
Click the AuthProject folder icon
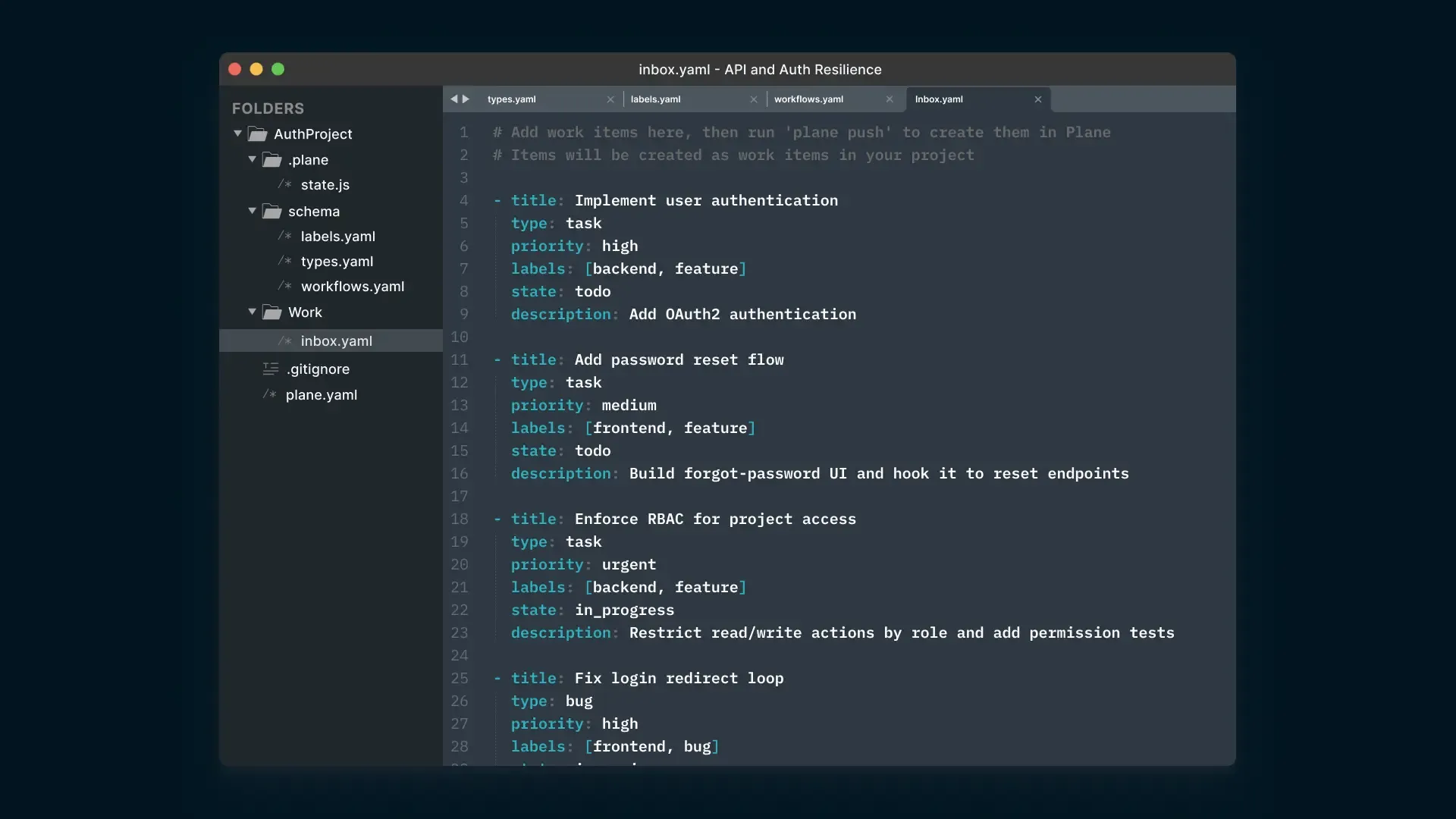(x=258, y=134)
